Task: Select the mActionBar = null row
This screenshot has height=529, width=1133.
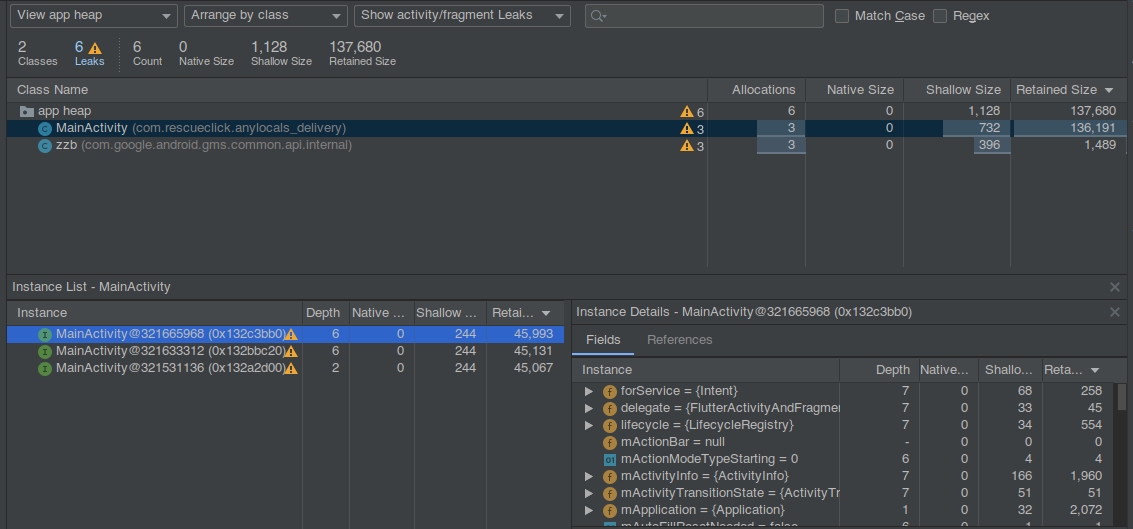Action: coord(843,442)
